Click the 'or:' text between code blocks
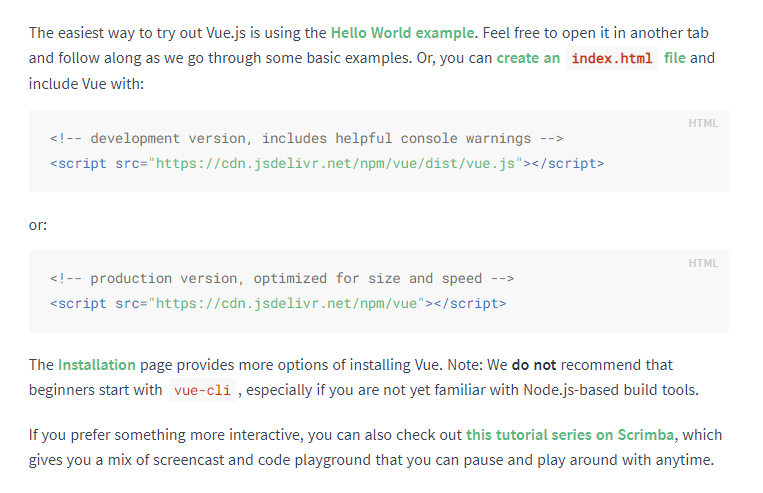 click(38, 225)
